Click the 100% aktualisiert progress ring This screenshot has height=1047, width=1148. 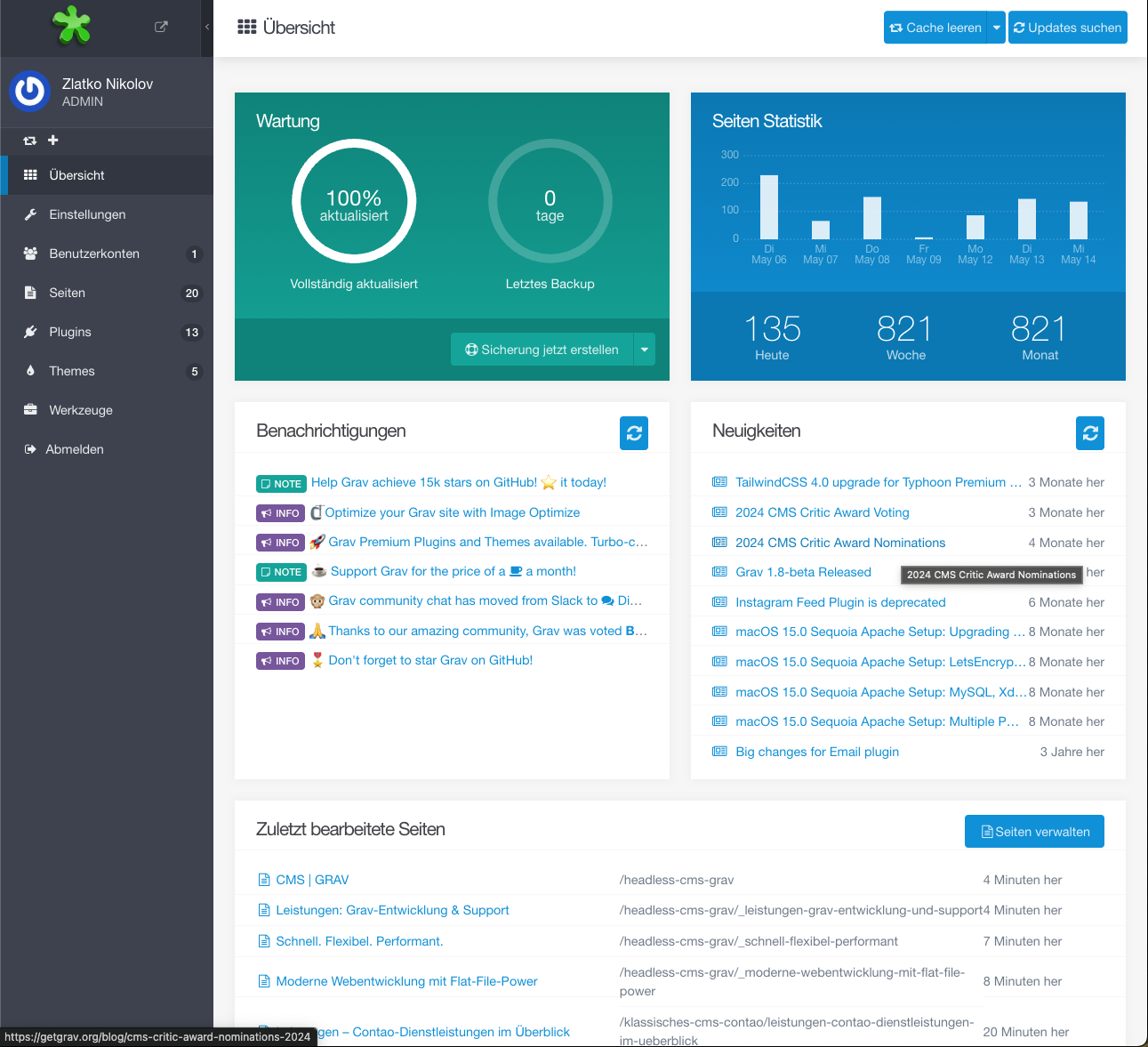tap(354, 201)
